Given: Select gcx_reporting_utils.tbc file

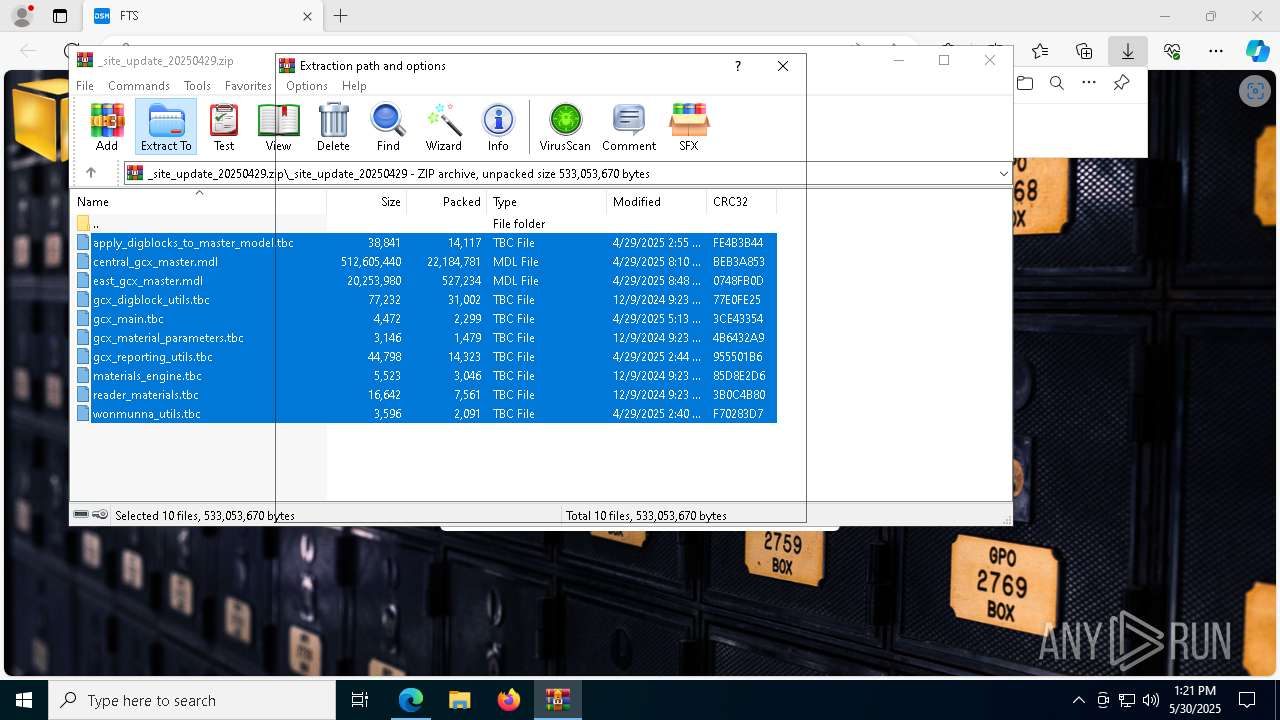Looking at the screenshot, I should pos(426,357).
